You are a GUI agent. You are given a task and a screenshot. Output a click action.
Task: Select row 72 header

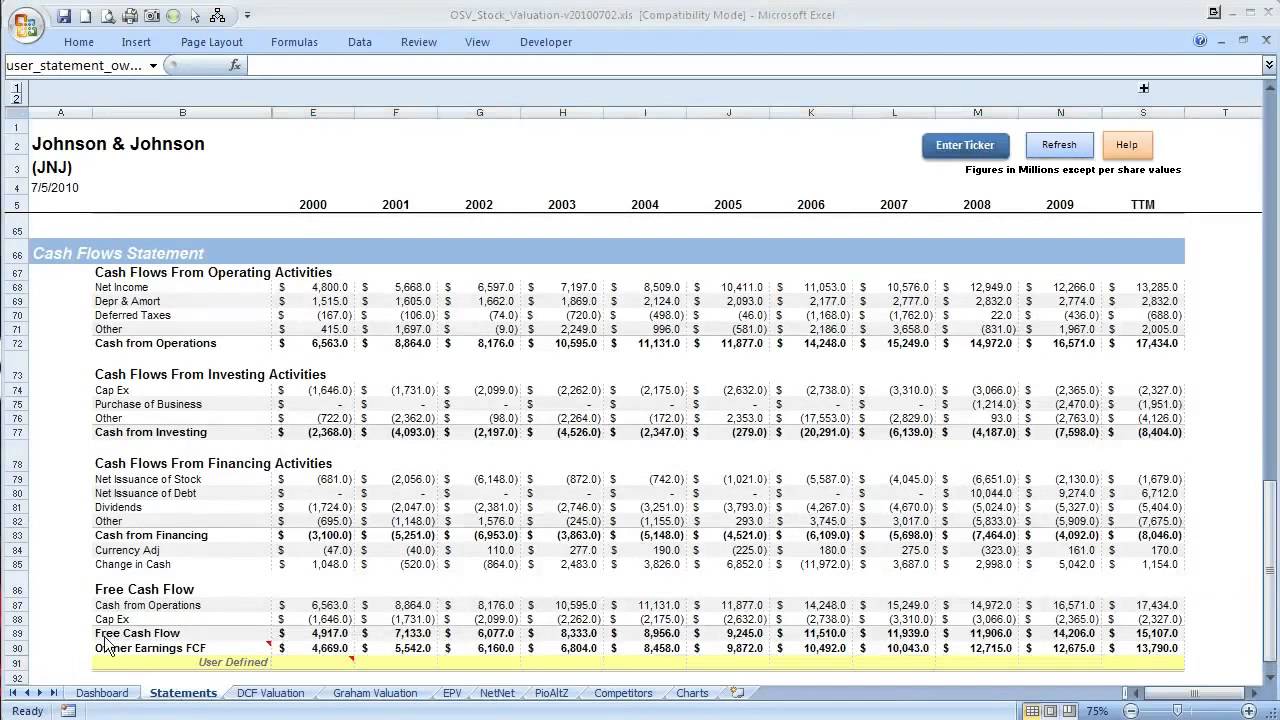coord(17,343)
